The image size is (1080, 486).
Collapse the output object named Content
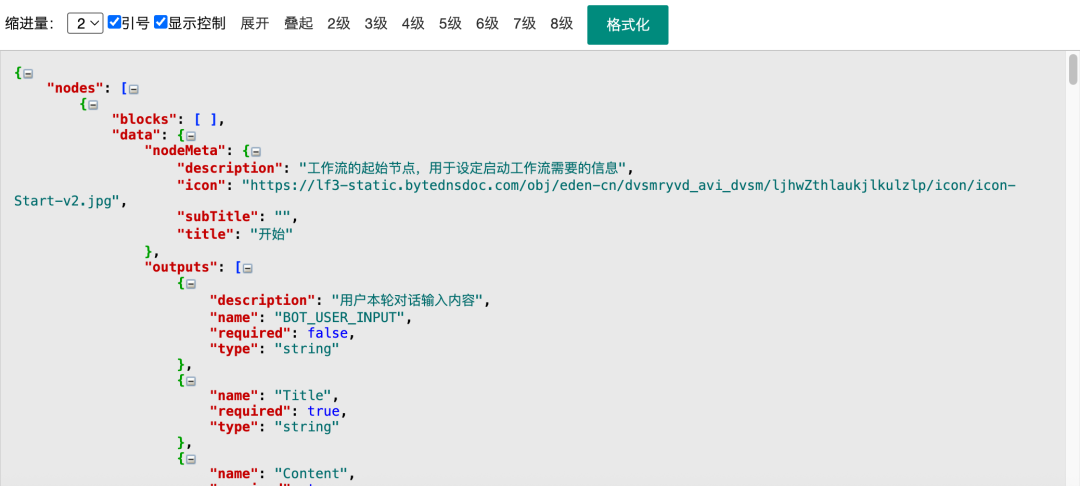pyautogui.click(x=191, y=458)
